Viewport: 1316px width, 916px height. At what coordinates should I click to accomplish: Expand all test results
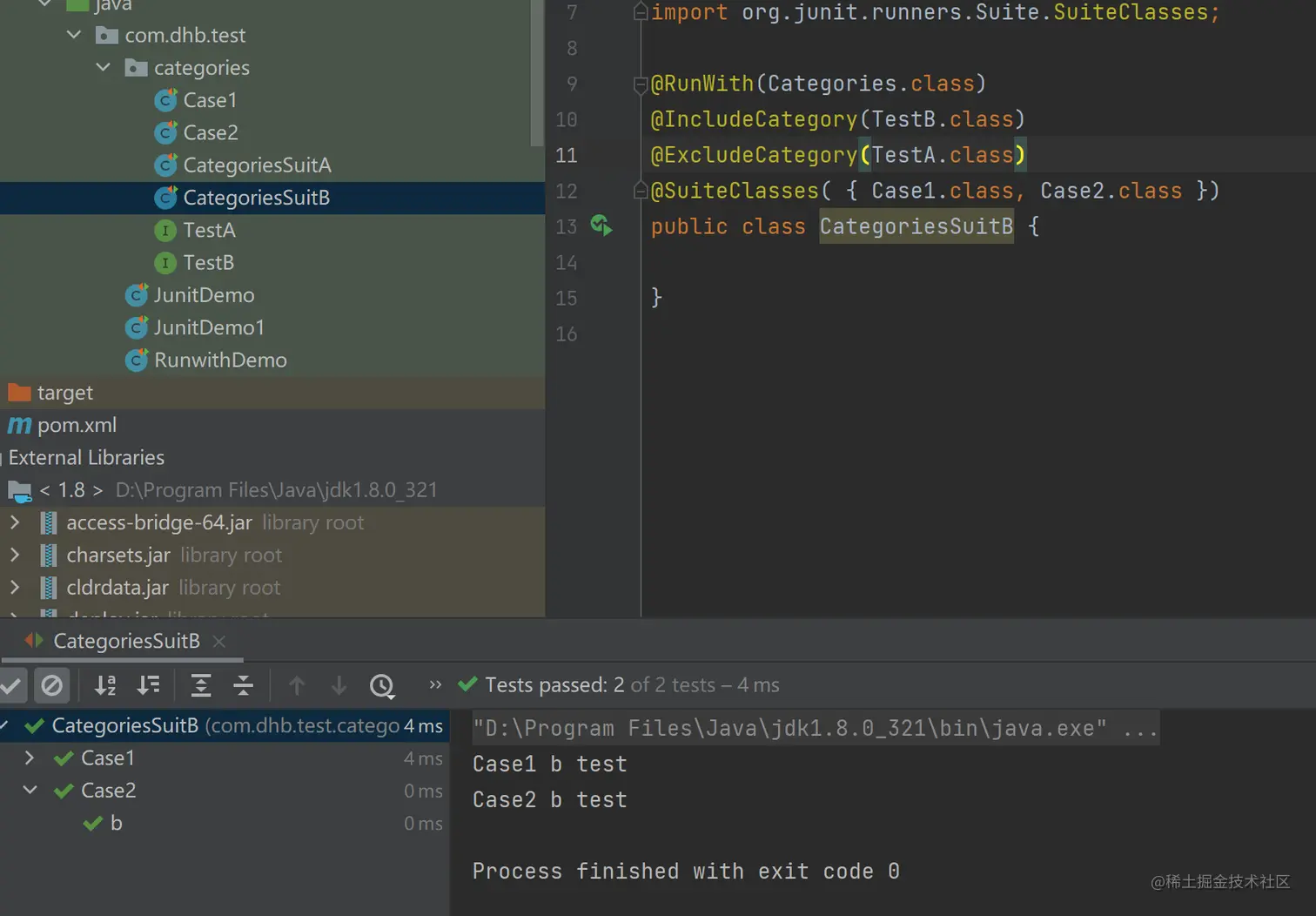click(201, 686)
